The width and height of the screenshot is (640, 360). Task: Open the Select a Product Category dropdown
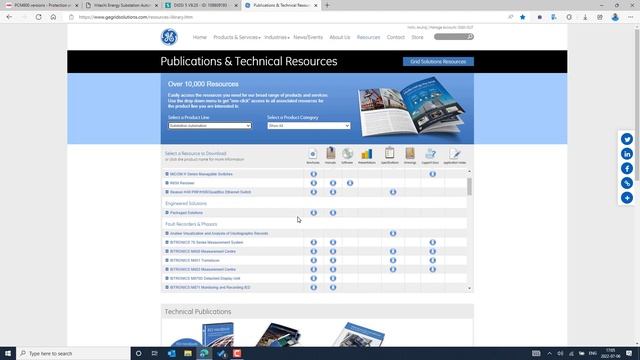coord(309,126)
